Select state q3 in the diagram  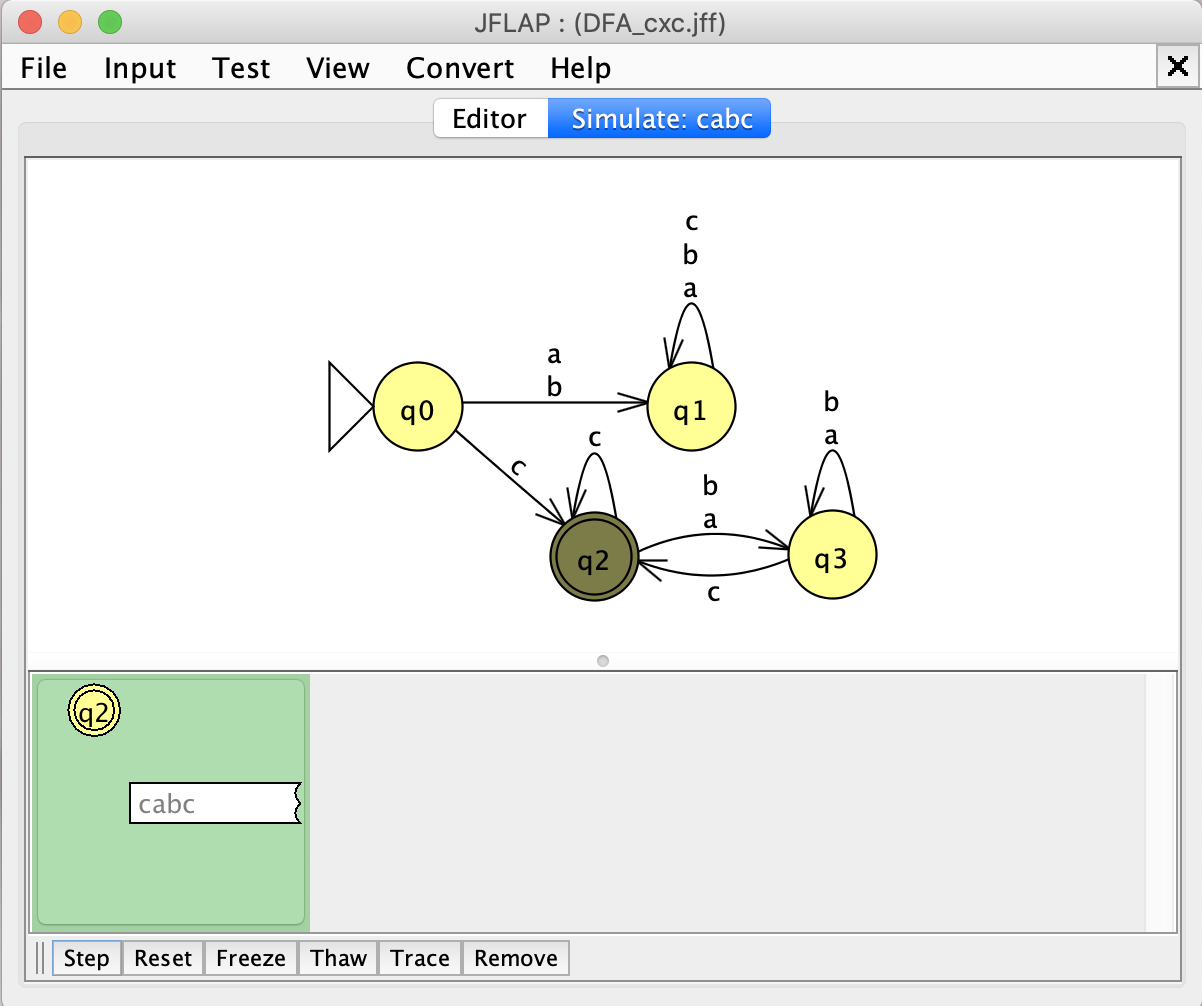pyautogui.click(x=832, y=556)
